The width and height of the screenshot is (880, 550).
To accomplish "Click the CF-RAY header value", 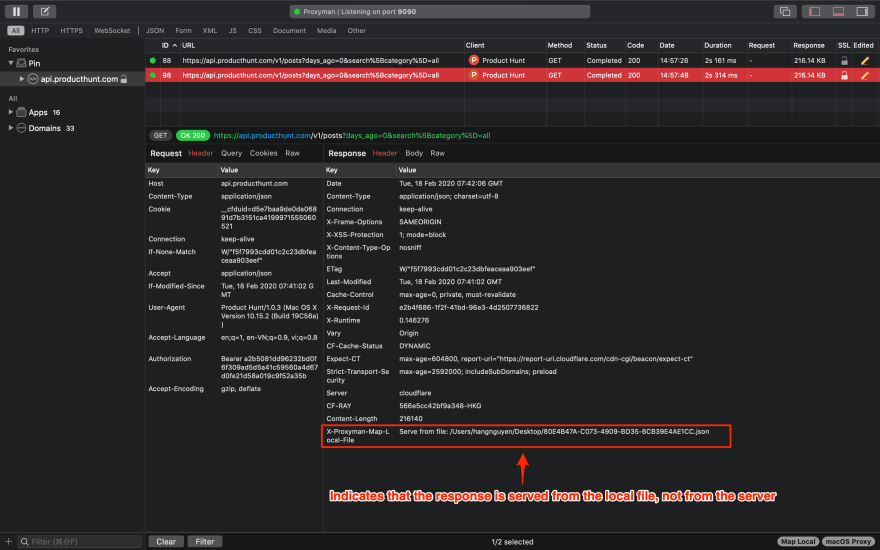I will click(440, 406).
